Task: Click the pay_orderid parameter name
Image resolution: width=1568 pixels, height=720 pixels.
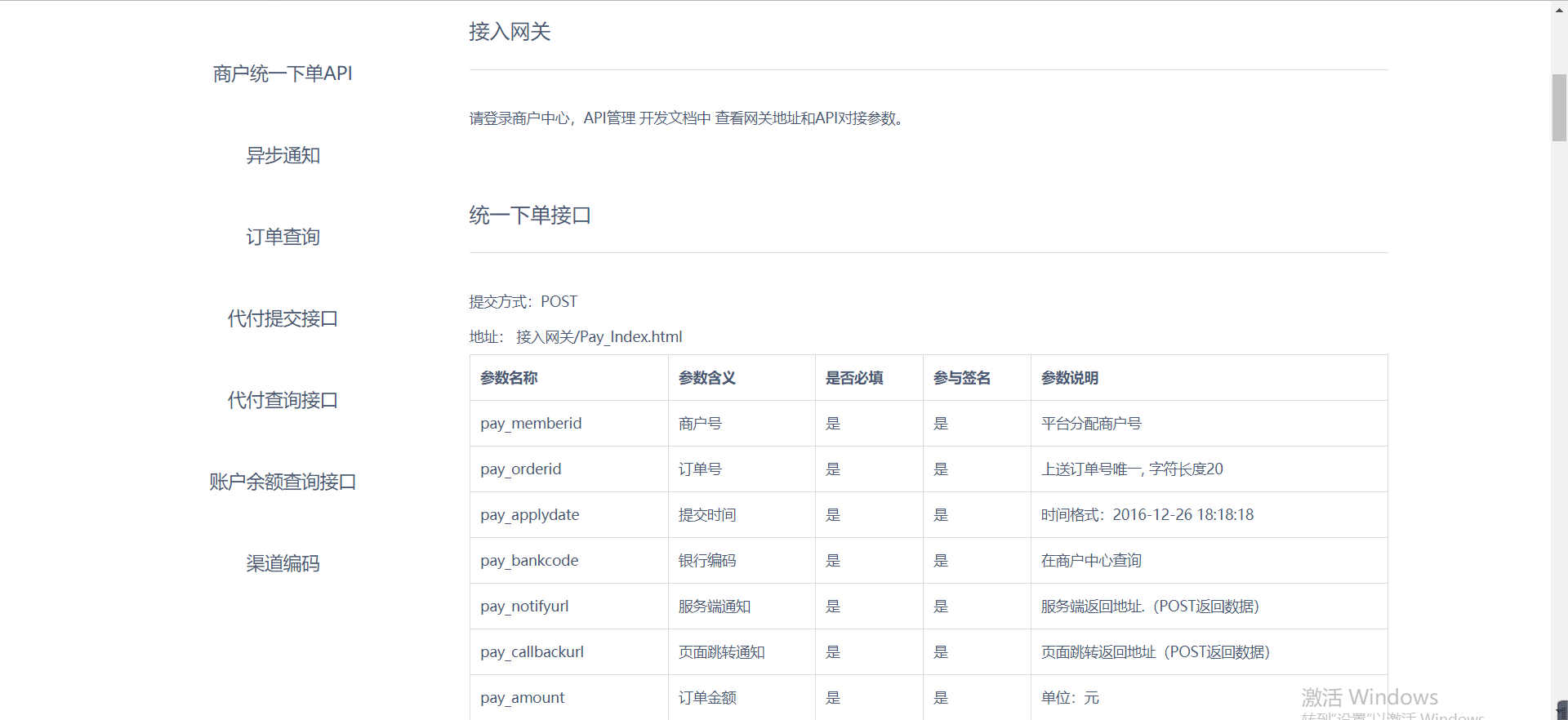Action: point(520,469)
